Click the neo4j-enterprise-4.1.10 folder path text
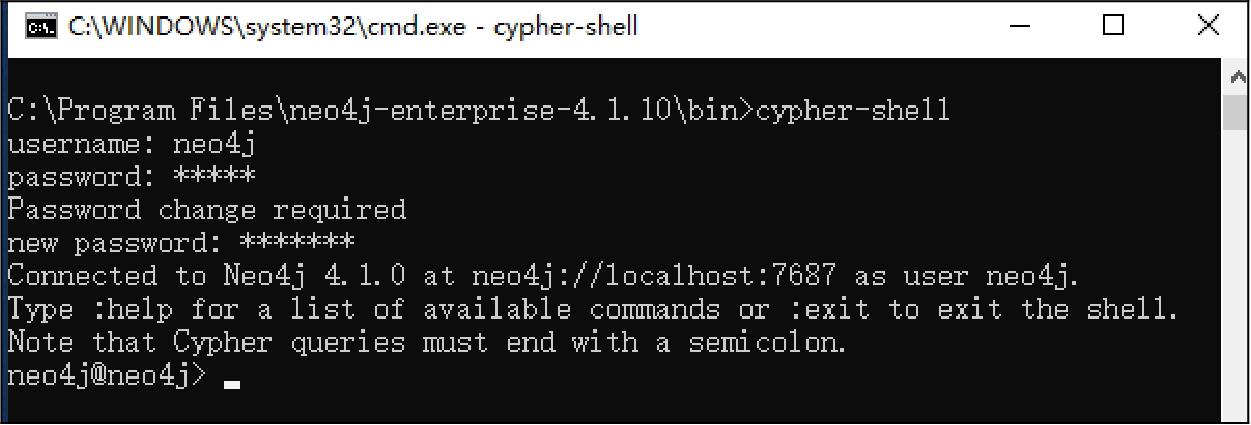The width and height of the screenshot is (1251, 425). [x=482, y=111]
